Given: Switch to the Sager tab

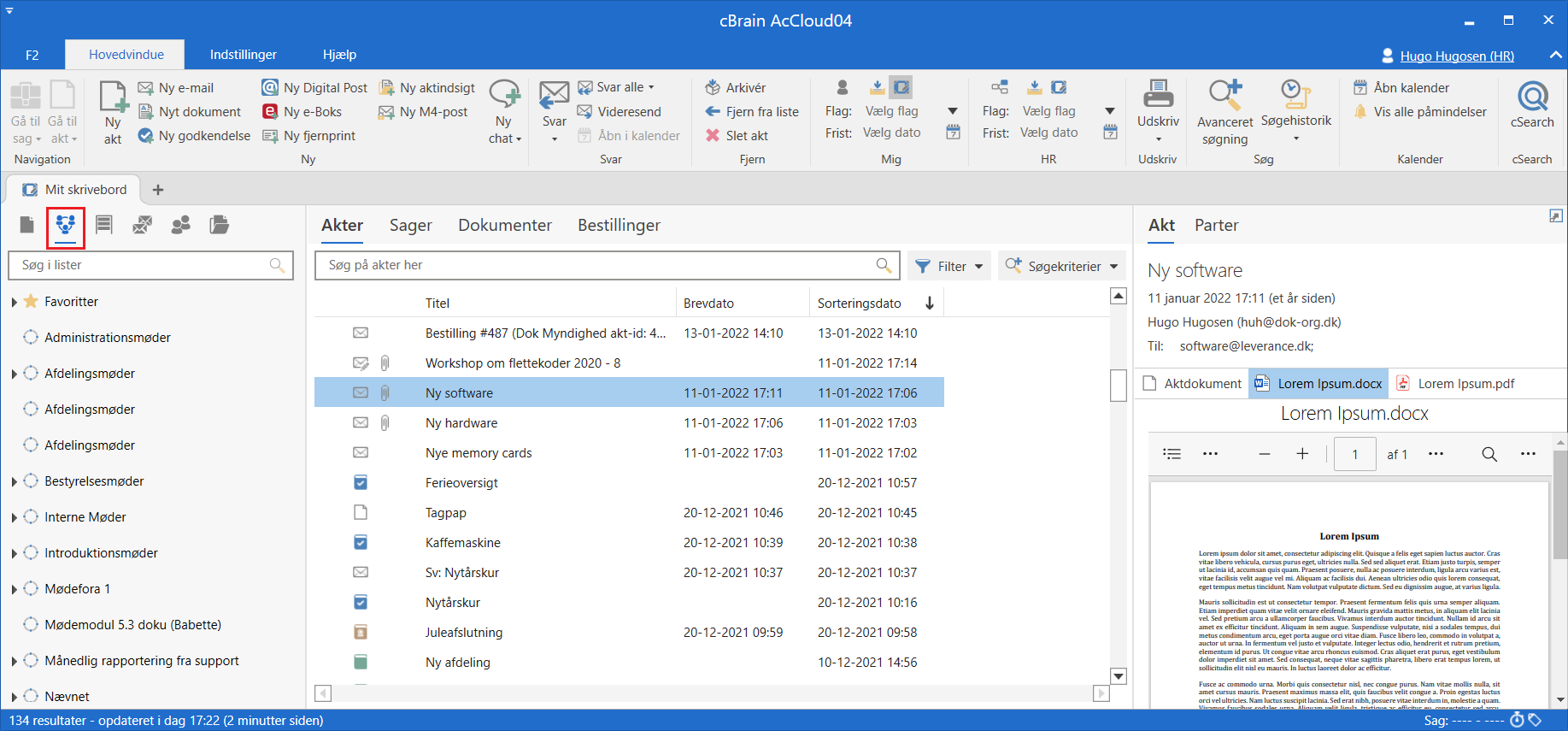Looking at the screenshot, I should point(411,225).
